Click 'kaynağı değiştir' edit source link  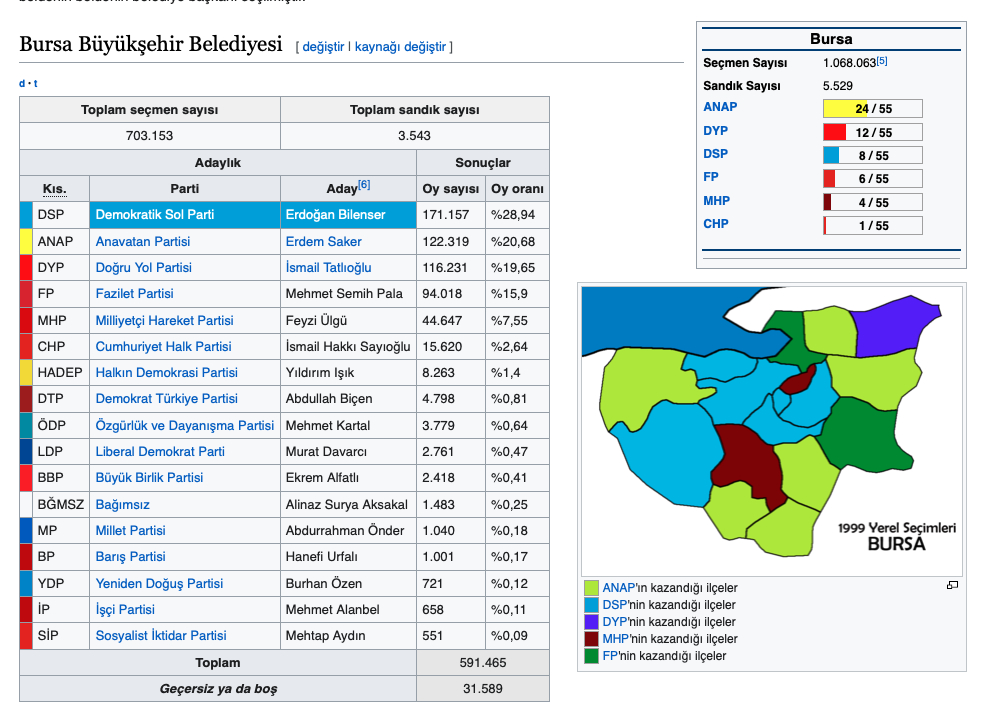point(401,47)
